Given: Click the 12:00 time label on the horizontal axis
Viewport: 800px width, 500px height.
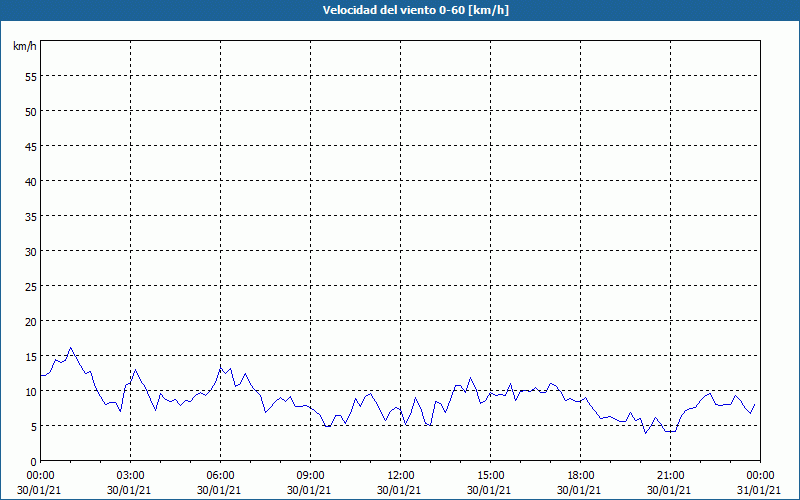Looking at the screenshot, I should click(x=400, y=475).
